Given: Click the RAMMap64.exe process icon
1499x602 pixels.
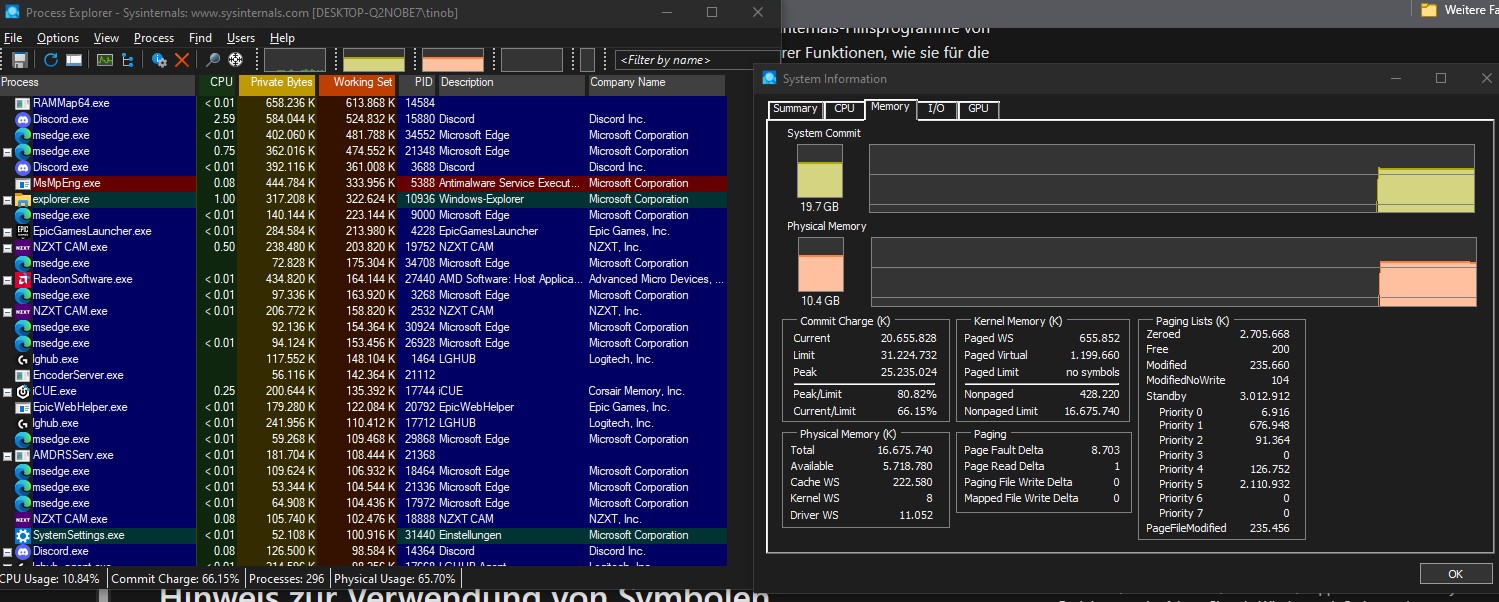Looking at the screenshot, I should pyautogui.click(x=23, y=103).
